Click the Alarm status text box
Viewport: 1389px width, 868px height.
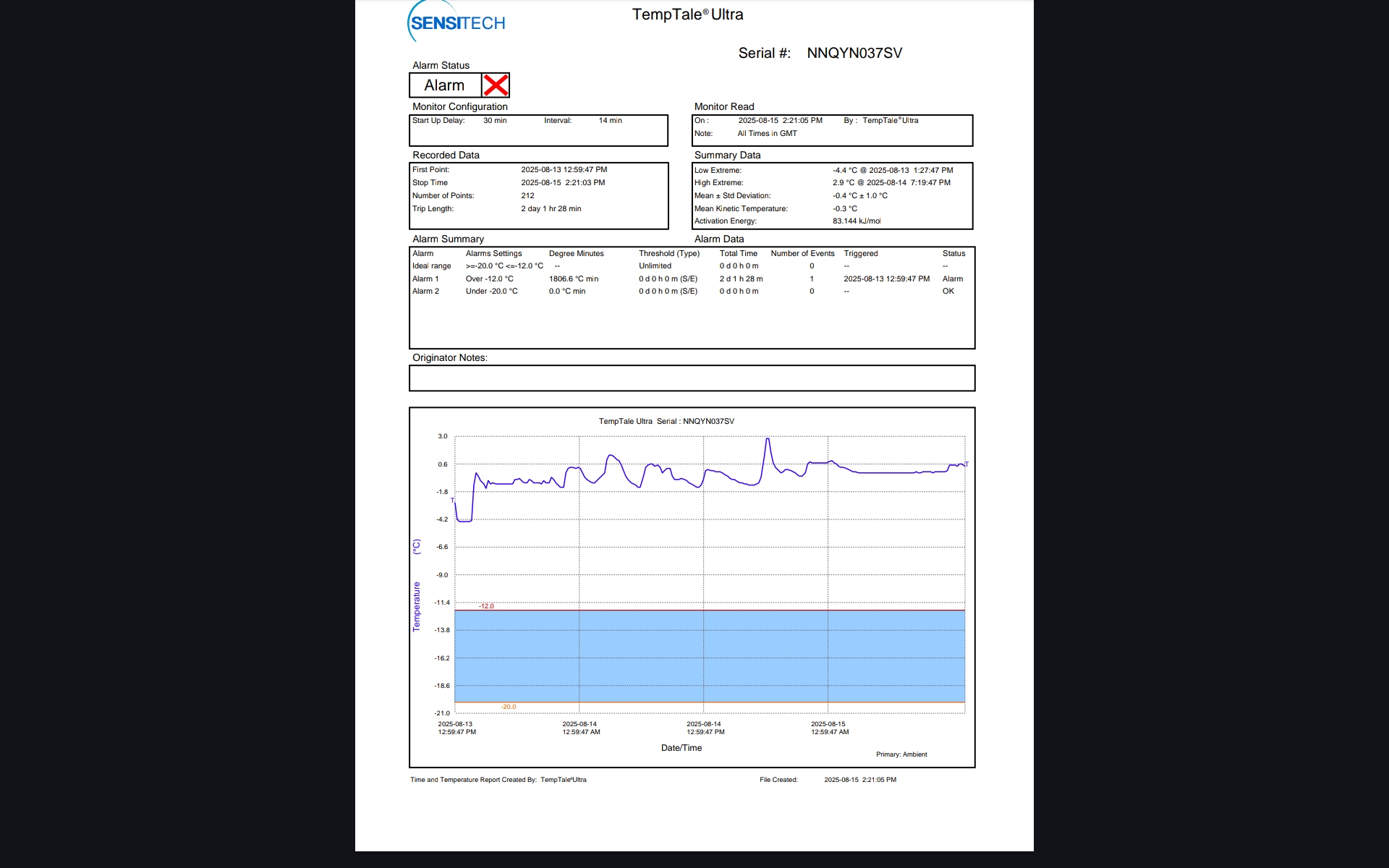pos(445,85)
